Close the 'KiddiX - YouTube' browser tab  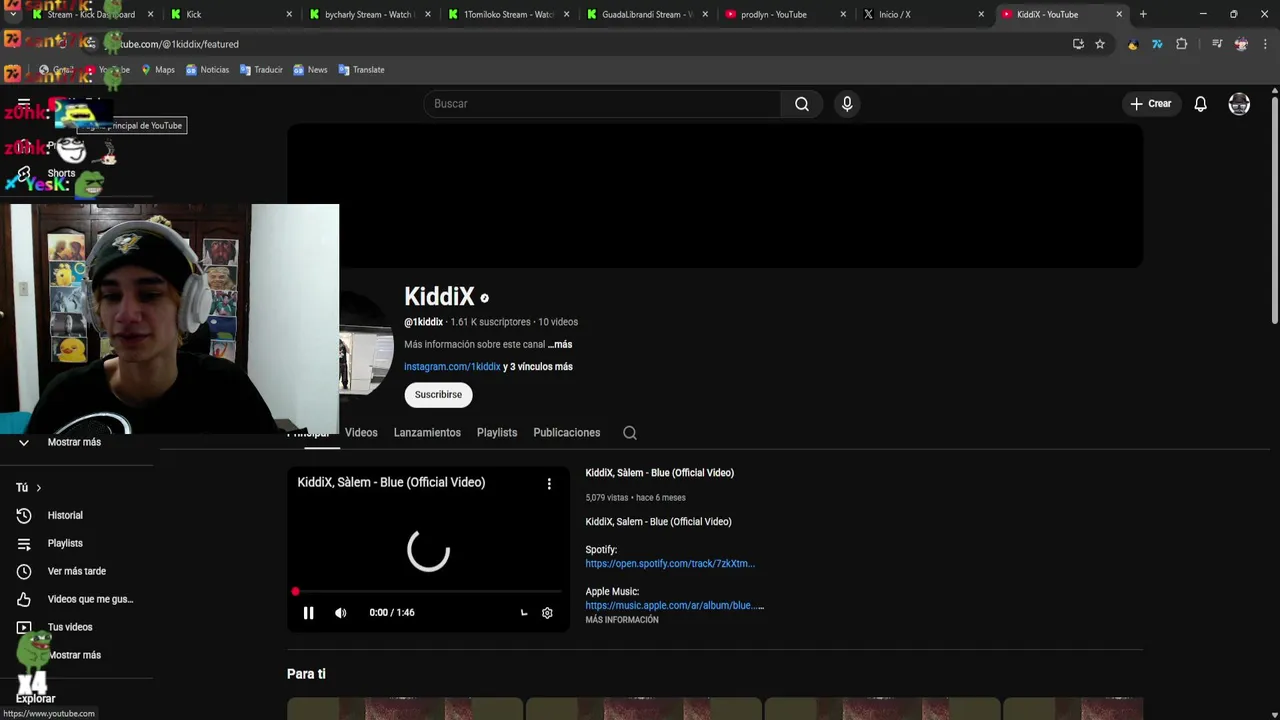click(x=1119, y=15)
